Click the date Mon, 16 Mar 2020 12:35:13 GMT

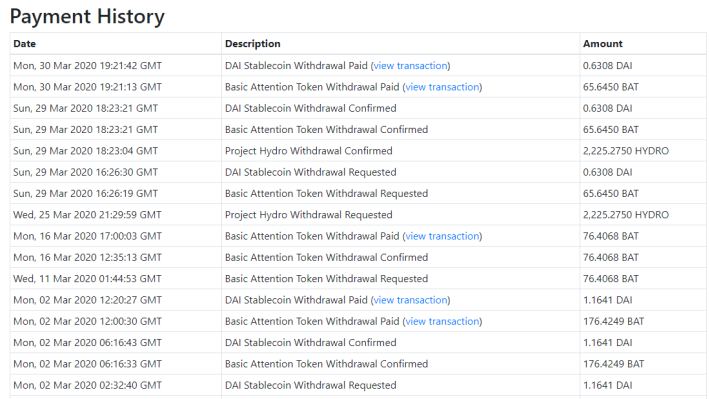[x=87, y=257]
